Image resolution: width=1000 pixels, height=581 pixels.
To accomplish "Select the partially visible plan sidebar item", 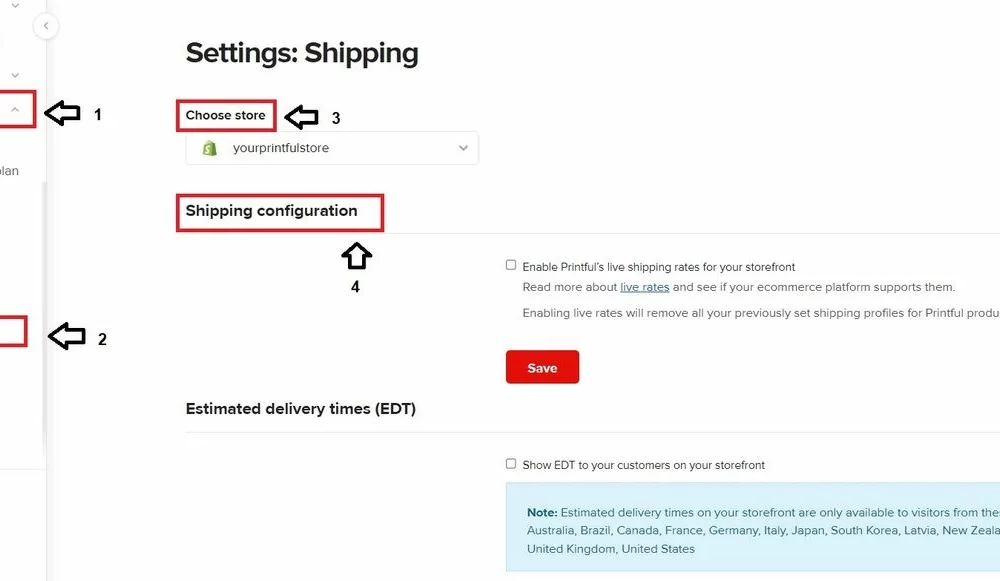I will (9, 171).
